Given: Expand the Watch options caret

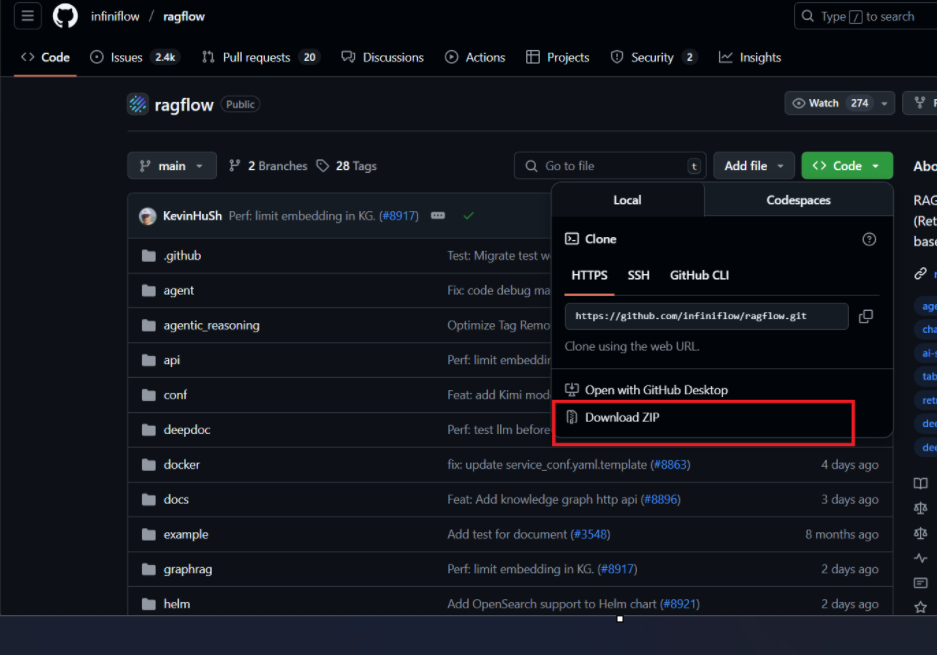Looking at the screenshot, I should [884, 103].
